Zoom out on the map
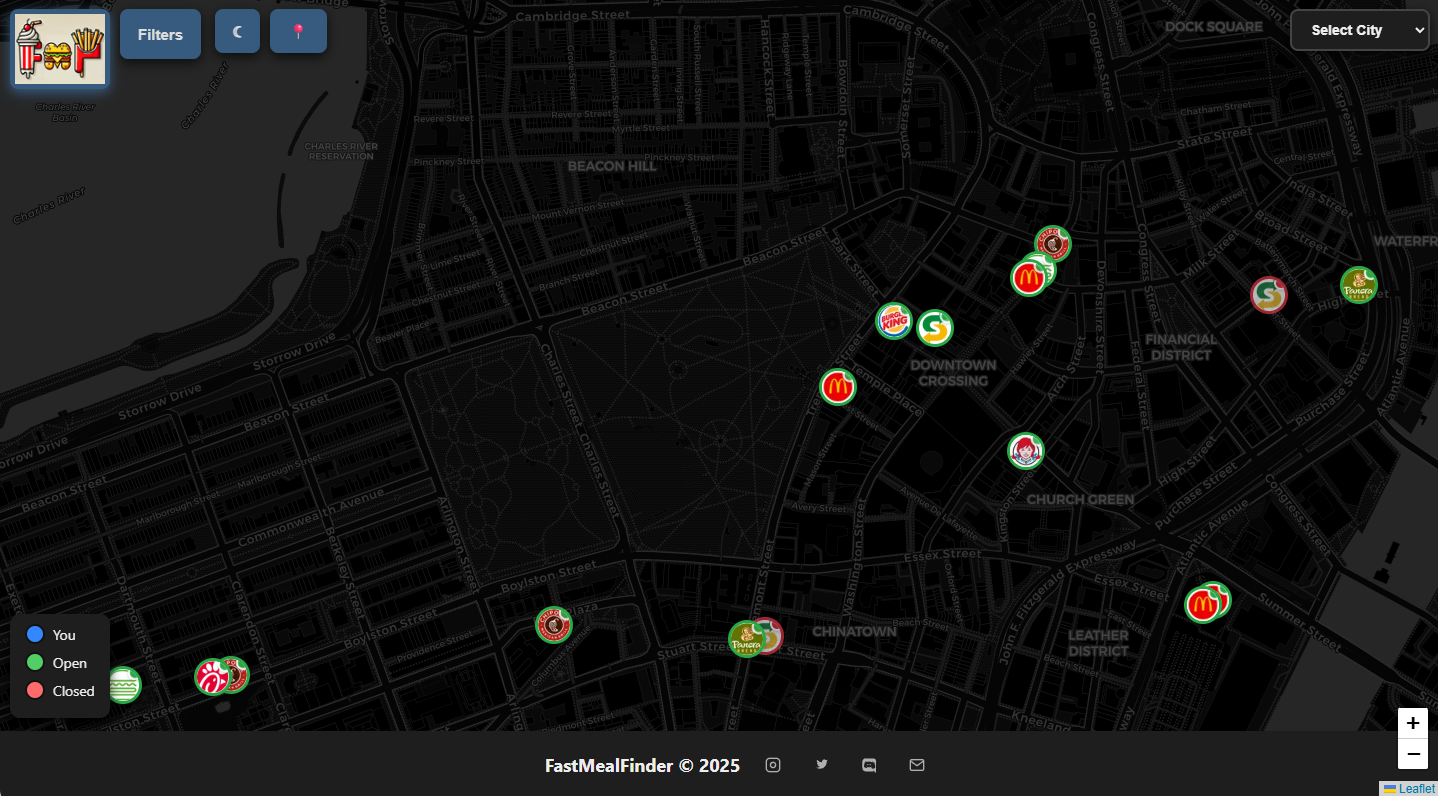Viewport: 1438px width, 796px height. 1413,753
